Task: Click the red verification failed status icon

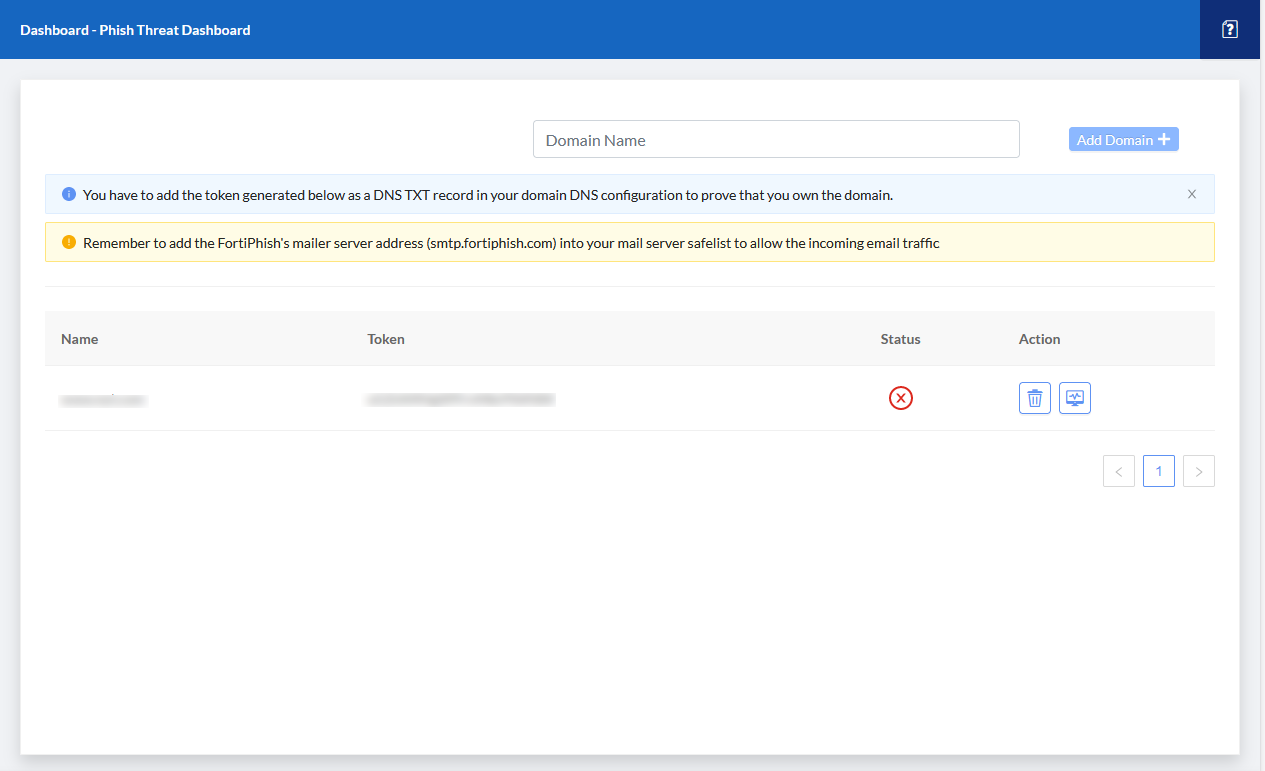Action: [900, 397]
